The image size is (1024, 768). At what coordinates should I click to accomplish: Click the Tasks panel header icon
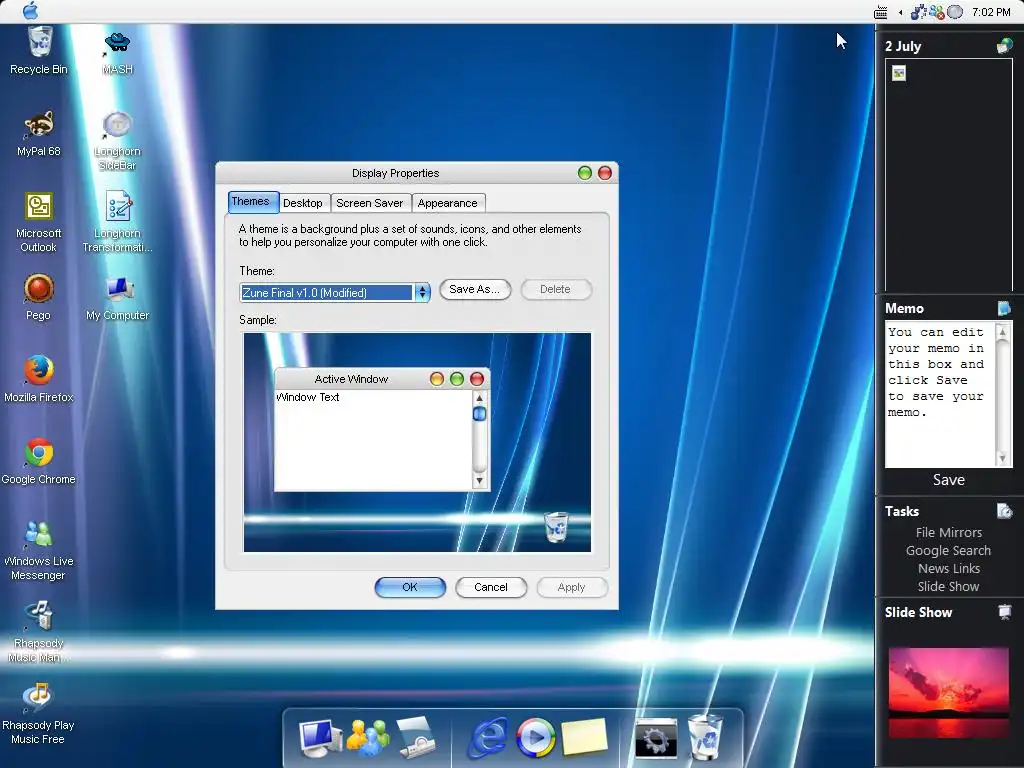point(1004,511)
